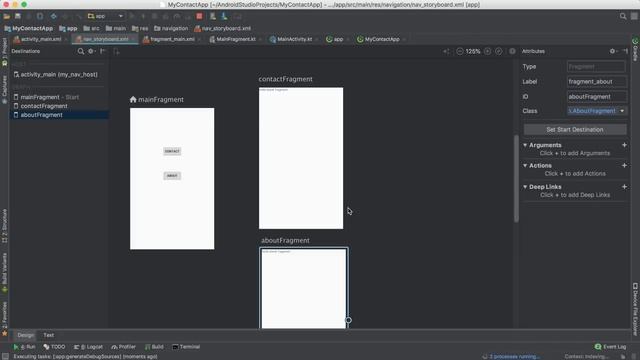Open the Class dropdown arrow
Screen dimensions: 640x360
click(x=622, y=111)
